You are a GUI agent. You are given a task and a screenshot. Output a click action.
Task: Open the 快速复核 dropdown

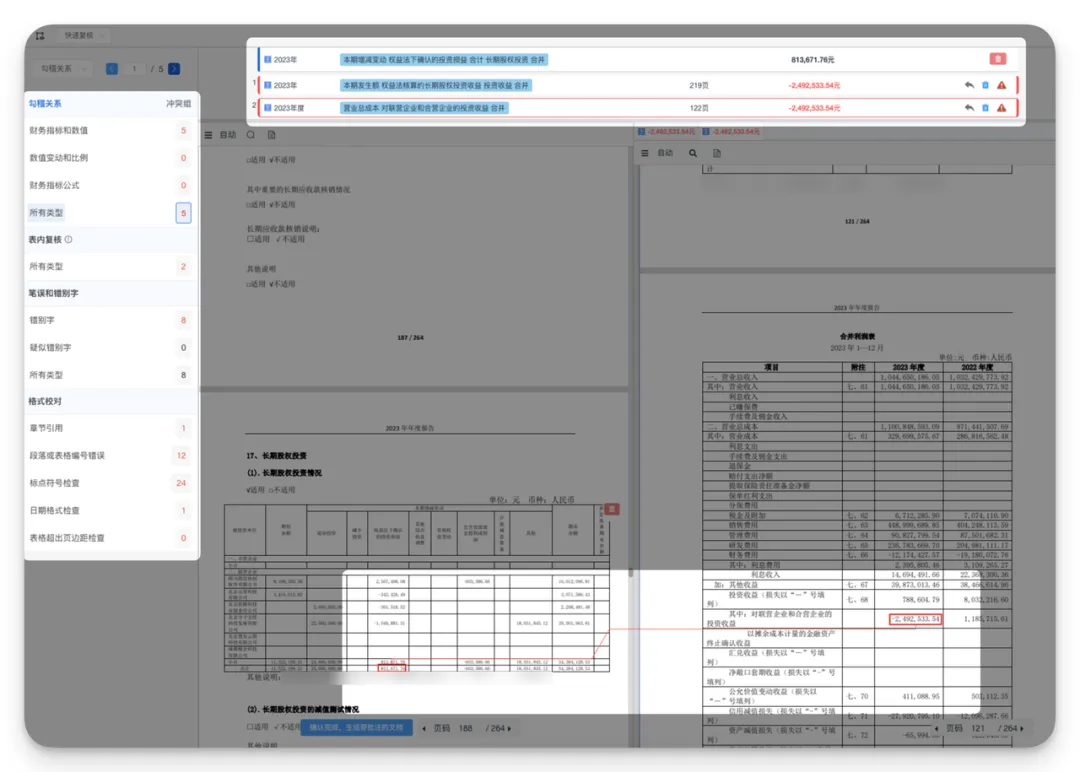click(82, 35)
